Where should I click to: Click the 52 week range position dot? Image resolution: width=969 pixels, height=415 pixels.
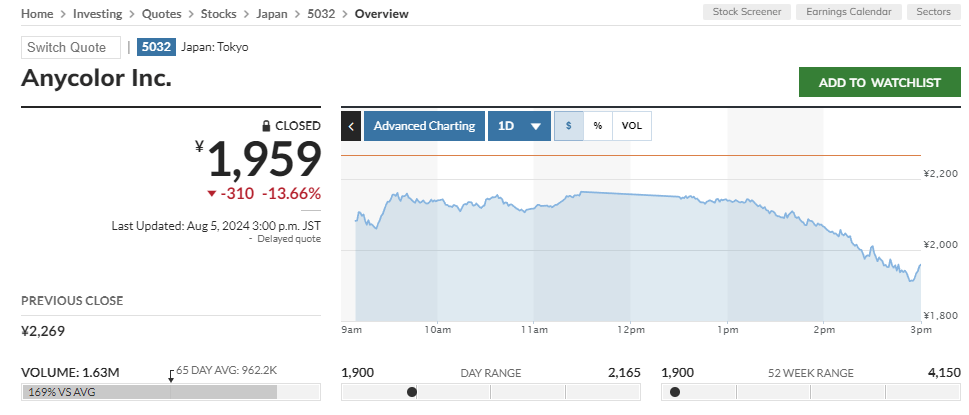pos(675,392)
